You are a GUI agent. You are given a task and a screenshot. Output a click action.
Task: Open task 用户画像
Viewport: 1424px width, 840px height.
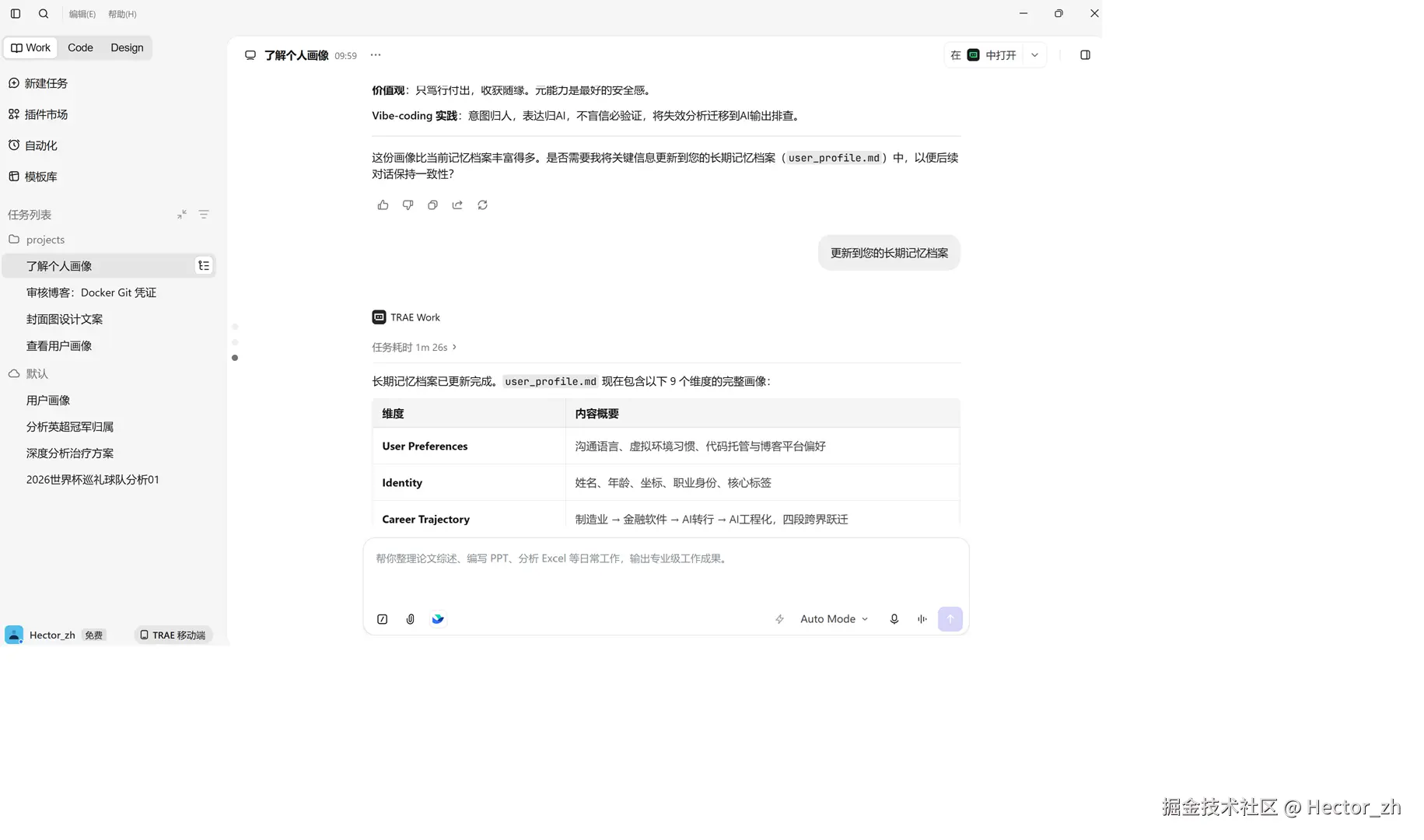(x=48, y=400)
